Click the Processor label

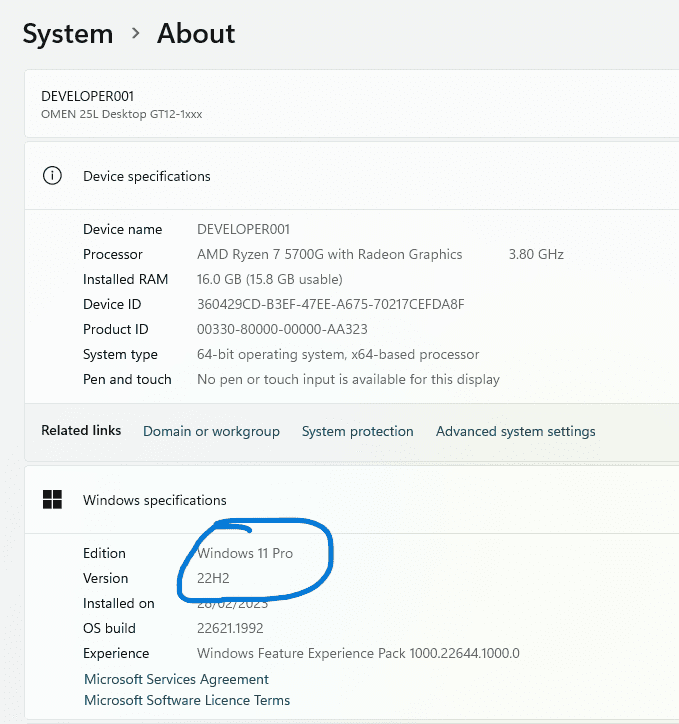click(113, 254)
